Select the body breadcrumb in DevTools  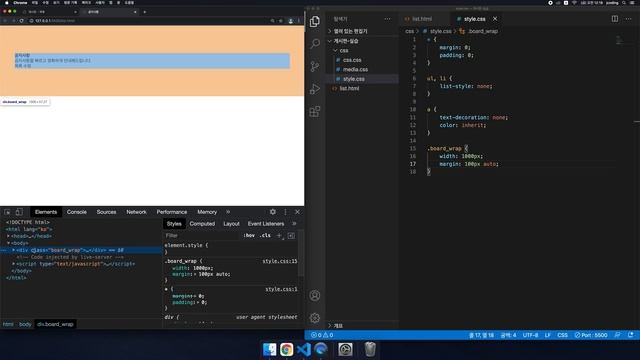(25, 324)
